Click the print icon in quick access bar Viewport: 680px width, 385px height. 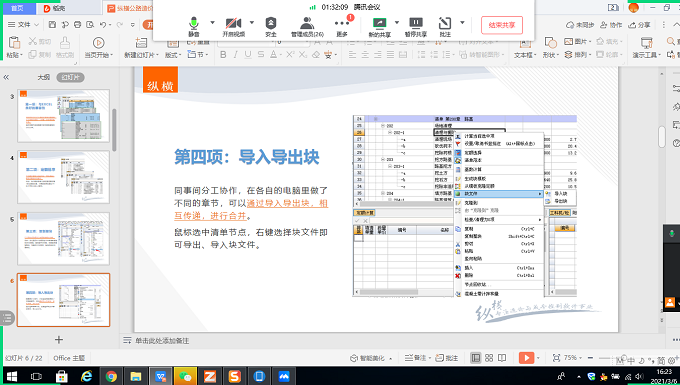pos(77,25)
